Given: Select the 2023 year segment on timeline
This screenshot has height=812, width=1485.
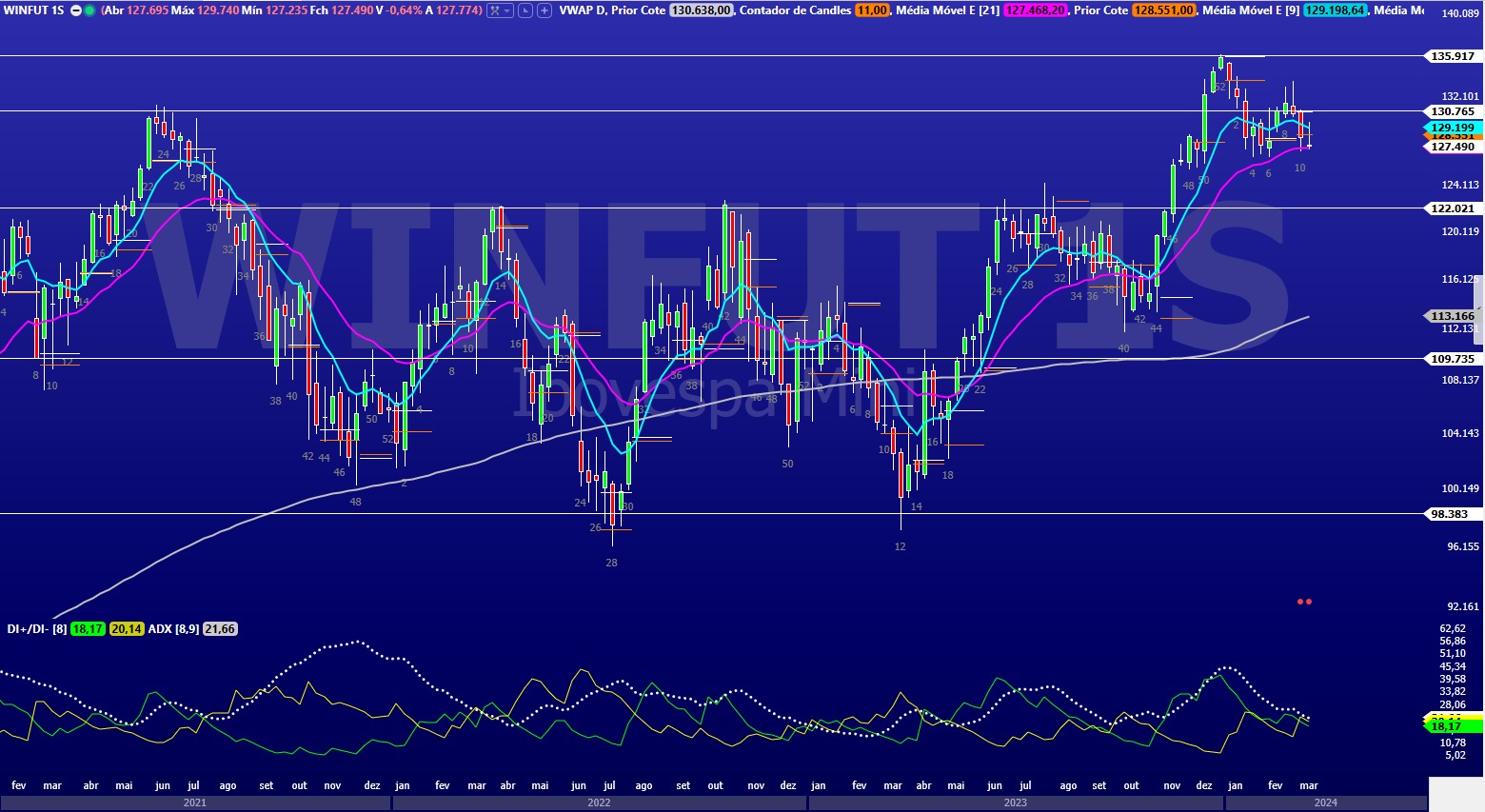Looking at the screenshot, I should (1015, 802).
